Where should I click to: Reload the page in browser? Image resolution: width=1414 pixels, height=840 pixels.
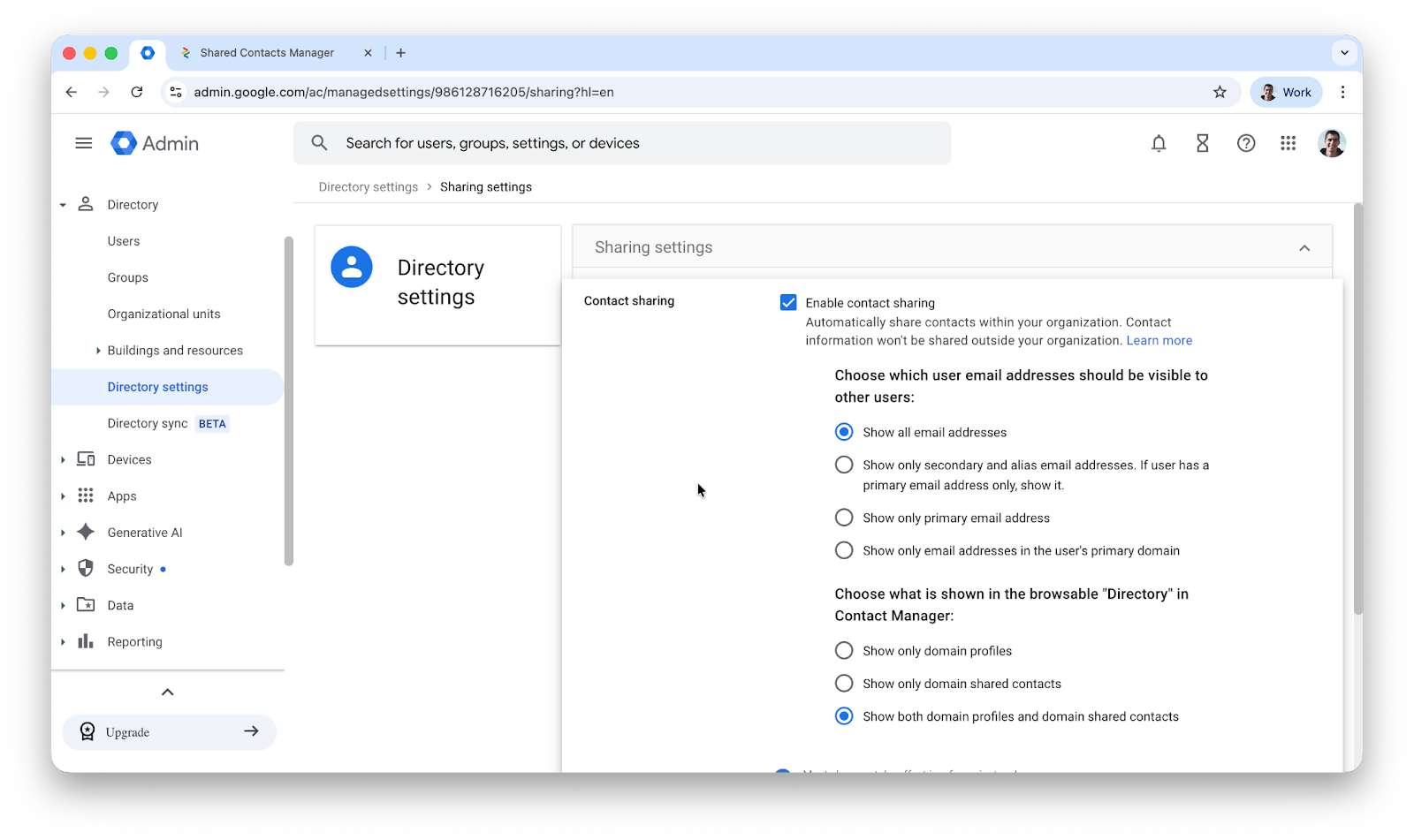tap(137, 92)
